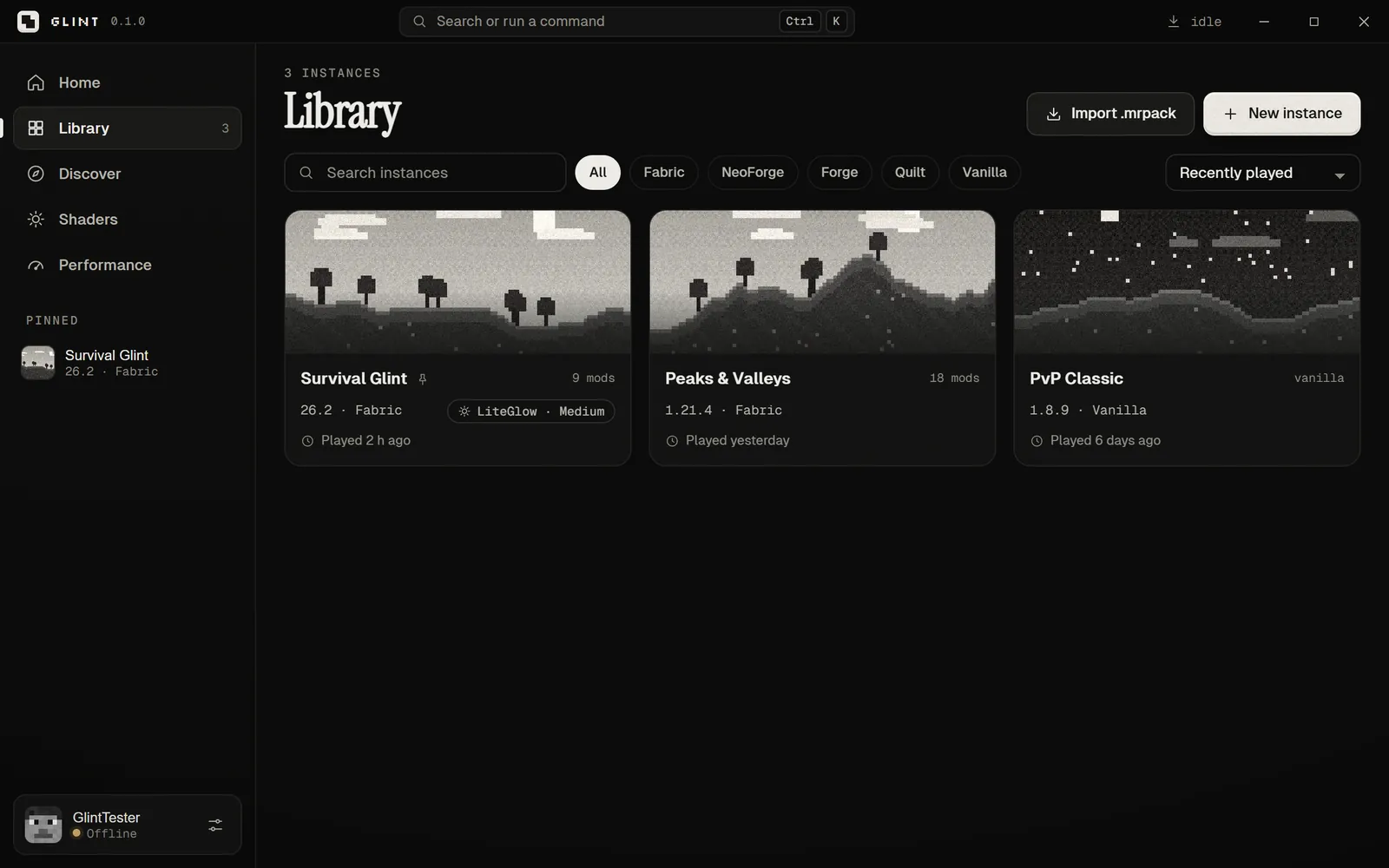Click the Peaks & Valleys title
1389x868 pixels.
[x=727, y=378]
